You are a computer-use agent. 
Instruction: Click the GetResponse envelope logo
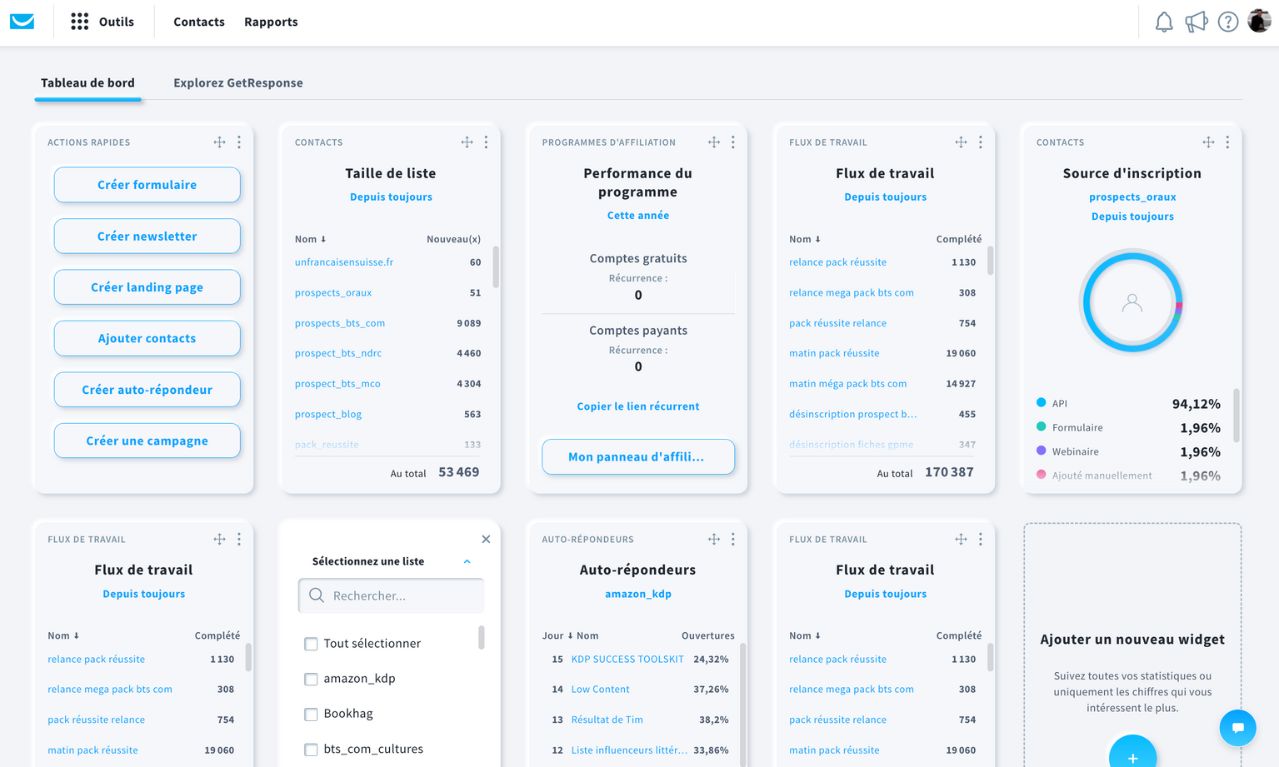22,22
